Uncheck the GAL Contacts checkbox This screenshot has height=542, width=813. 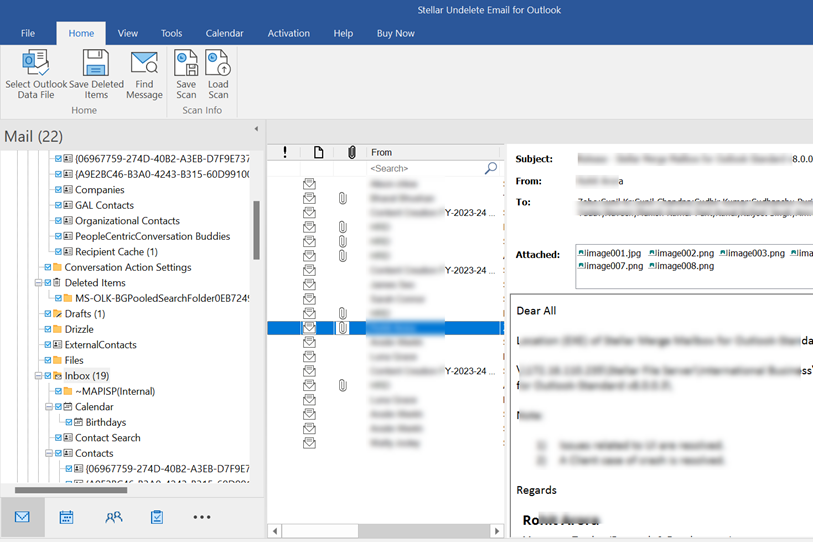coord(59,205)
